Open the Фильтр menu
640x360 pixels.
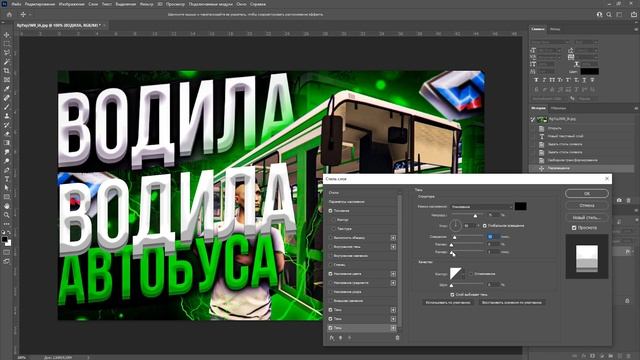(x=147, y=4)
